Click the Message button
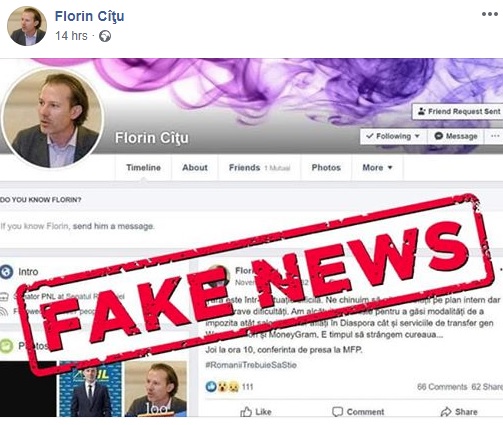This screenshot has height=425, width=503. (456, 136)
